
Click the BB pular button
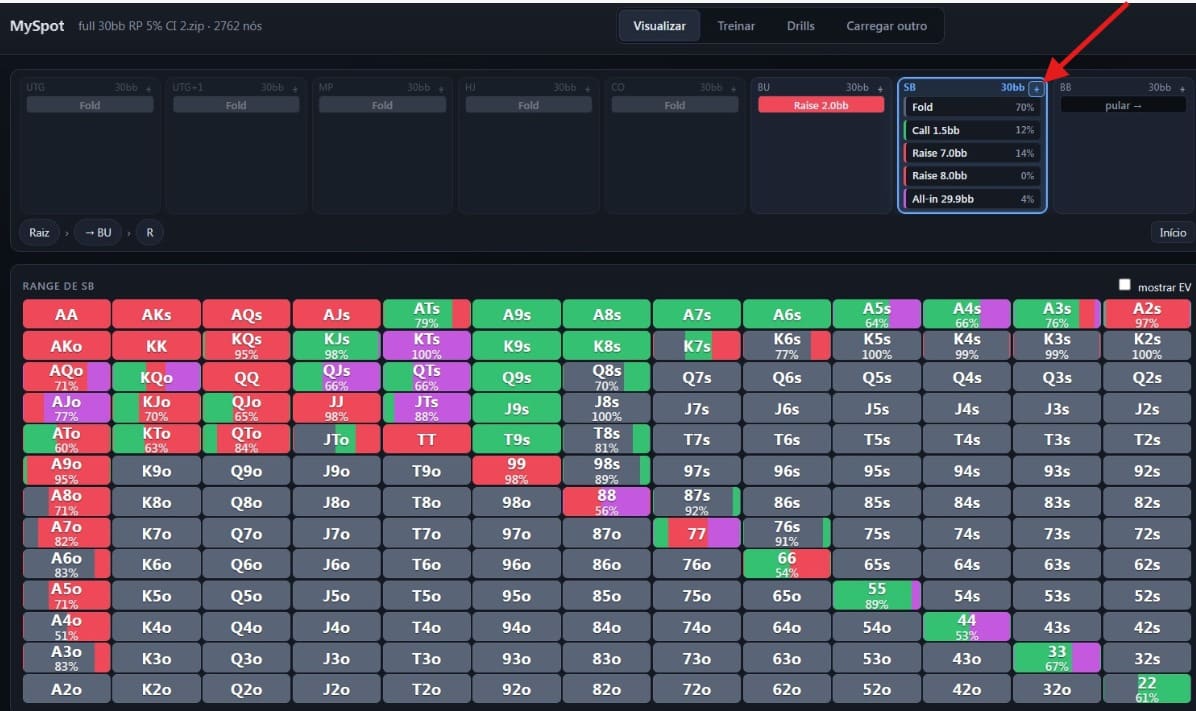coord(1123,105)
